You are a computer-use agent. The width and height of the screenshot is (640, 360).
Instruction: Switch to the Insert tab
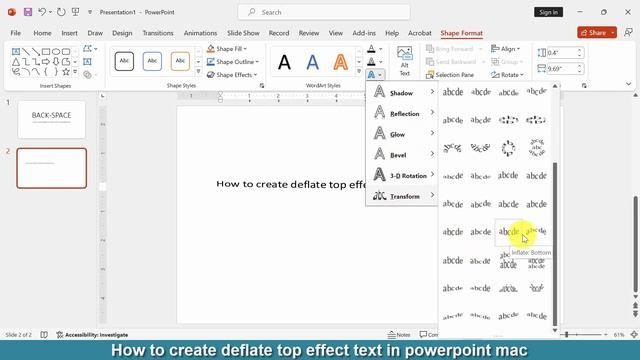pyautogui.click(x=69, y=33)
